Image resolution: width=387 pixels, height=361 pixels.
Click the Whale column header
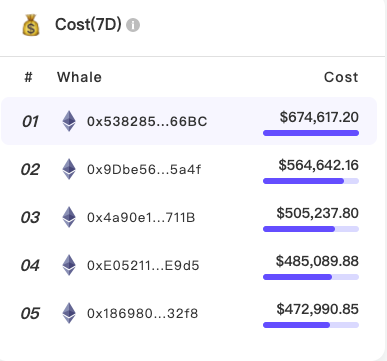click(79, 77)
